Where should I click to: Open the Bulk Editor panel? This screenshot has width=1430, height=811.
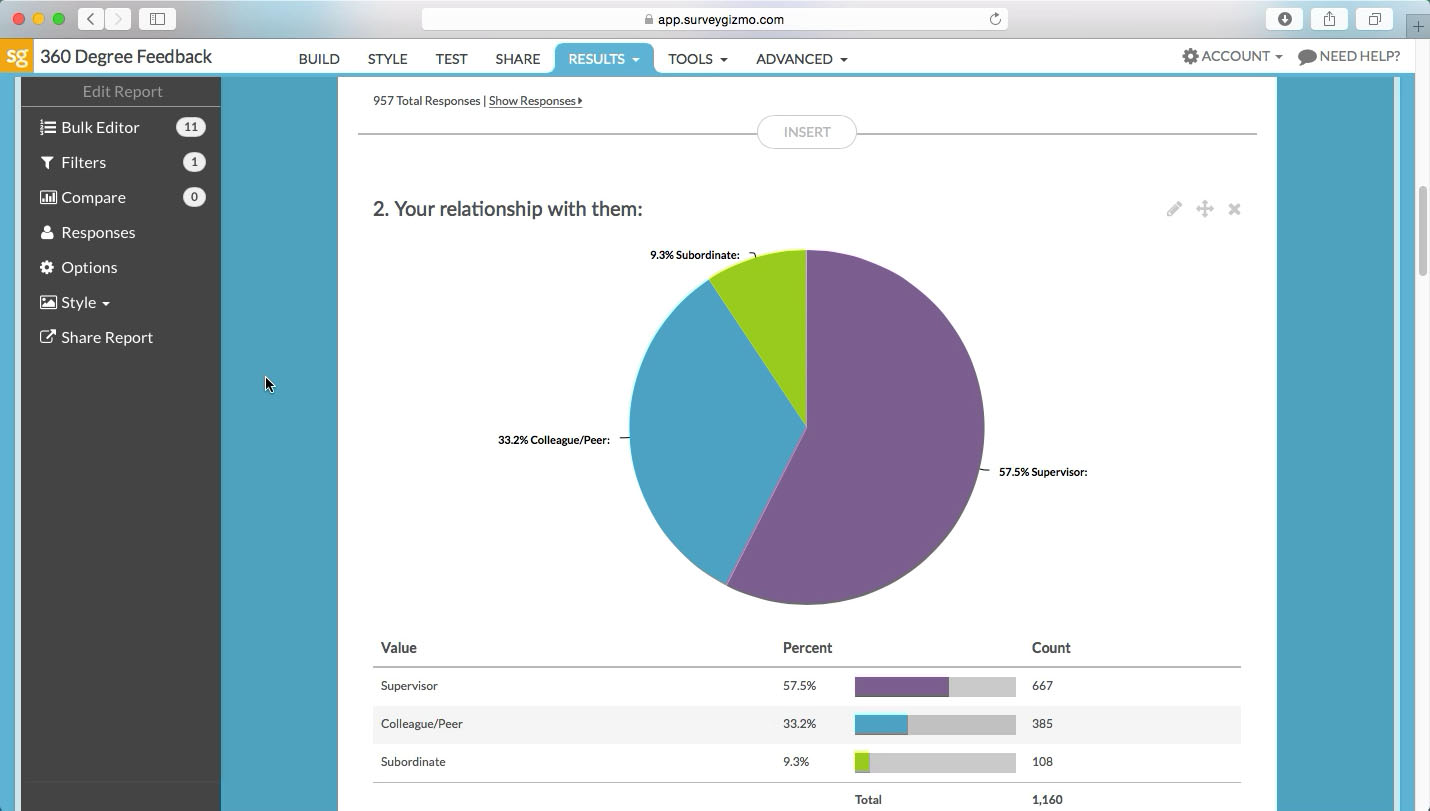point(99,127)
